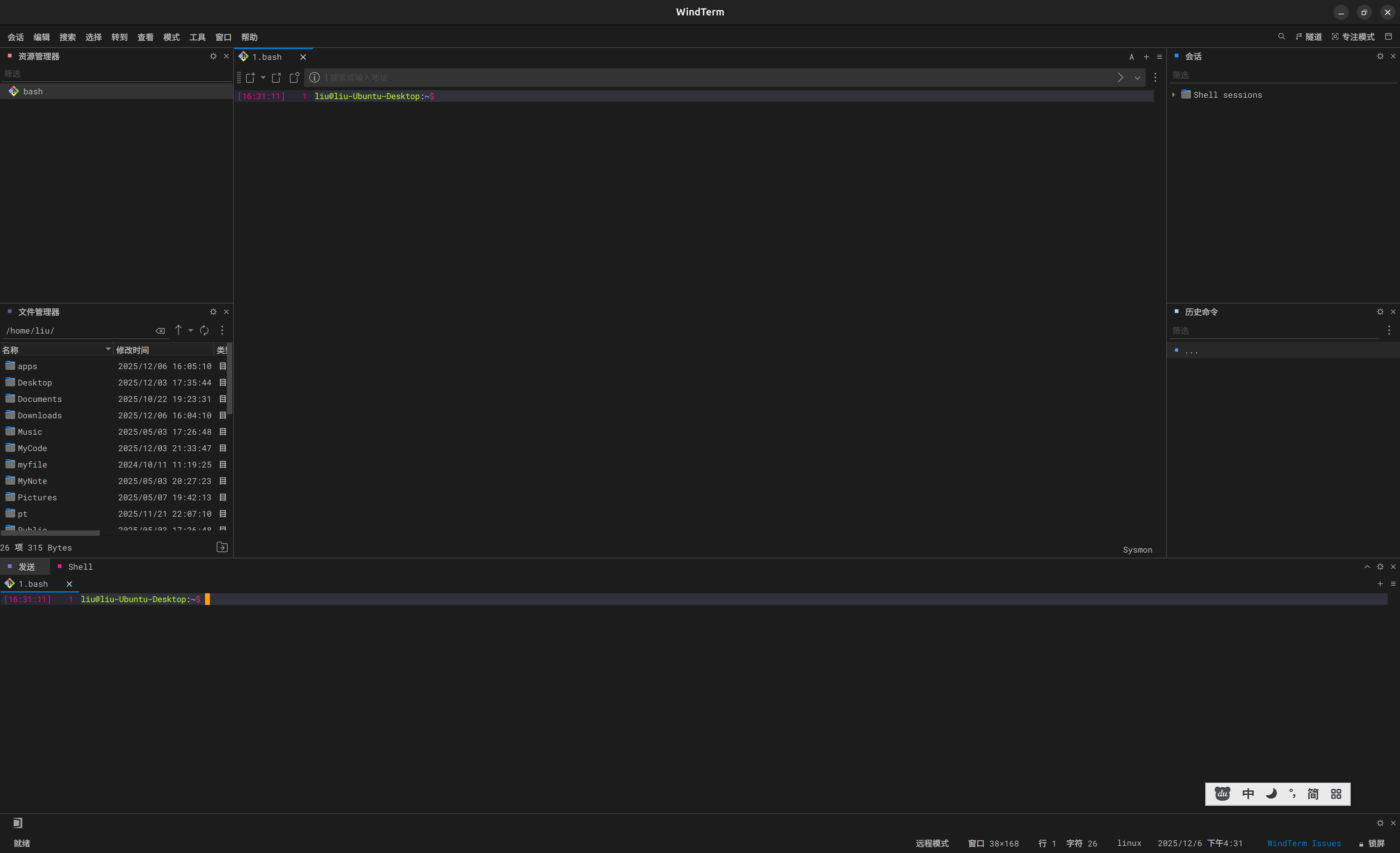Open 资源管理器 panel settings gear
Screen dimensions: 1400x853
[213, 56]
